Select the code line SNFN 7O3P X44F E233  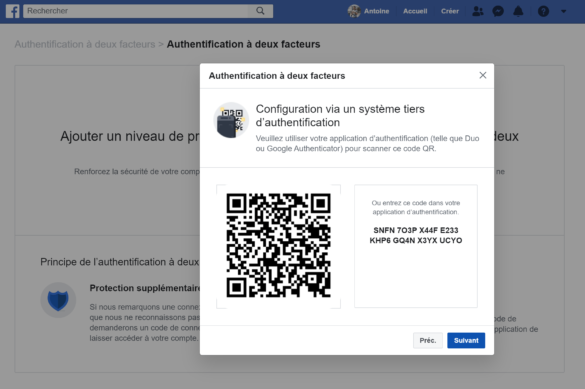pyautogui.click(x=416, y=230)
